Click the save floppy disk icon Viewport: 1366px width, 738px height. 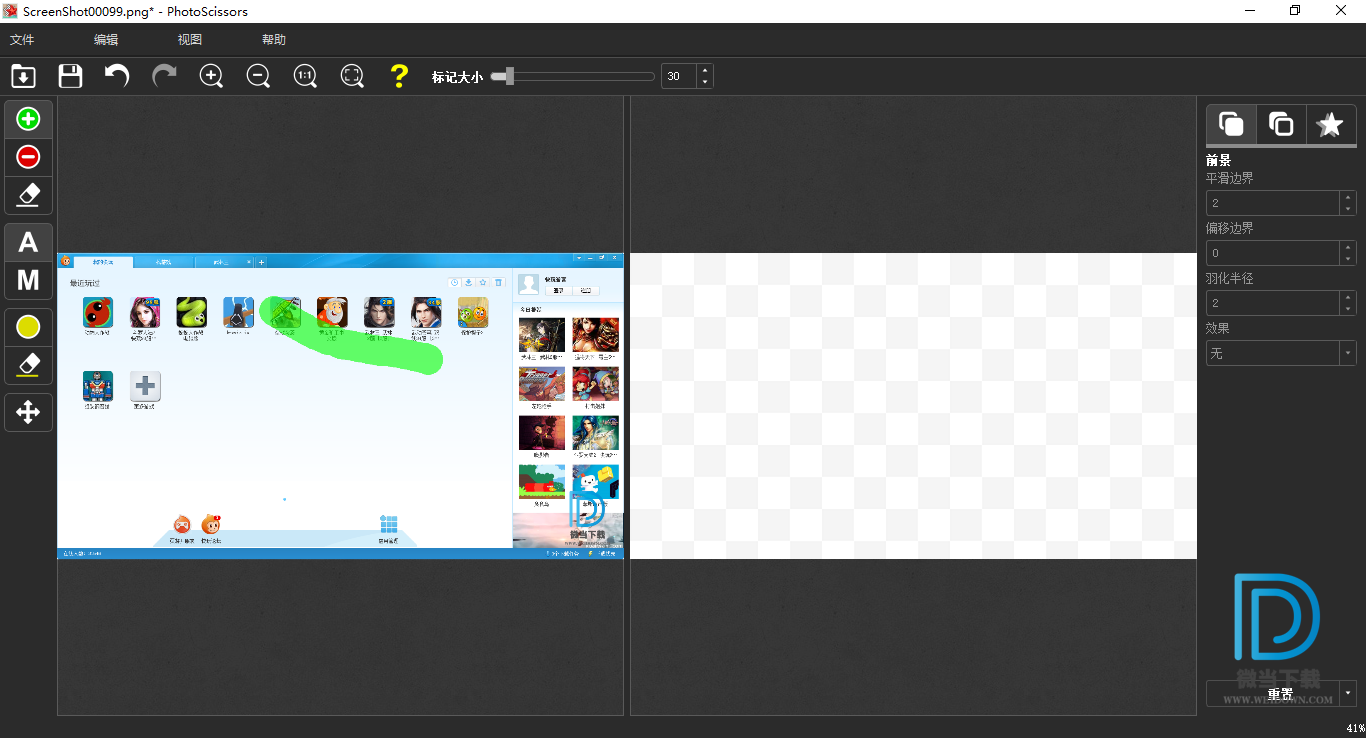click(70, 76)
